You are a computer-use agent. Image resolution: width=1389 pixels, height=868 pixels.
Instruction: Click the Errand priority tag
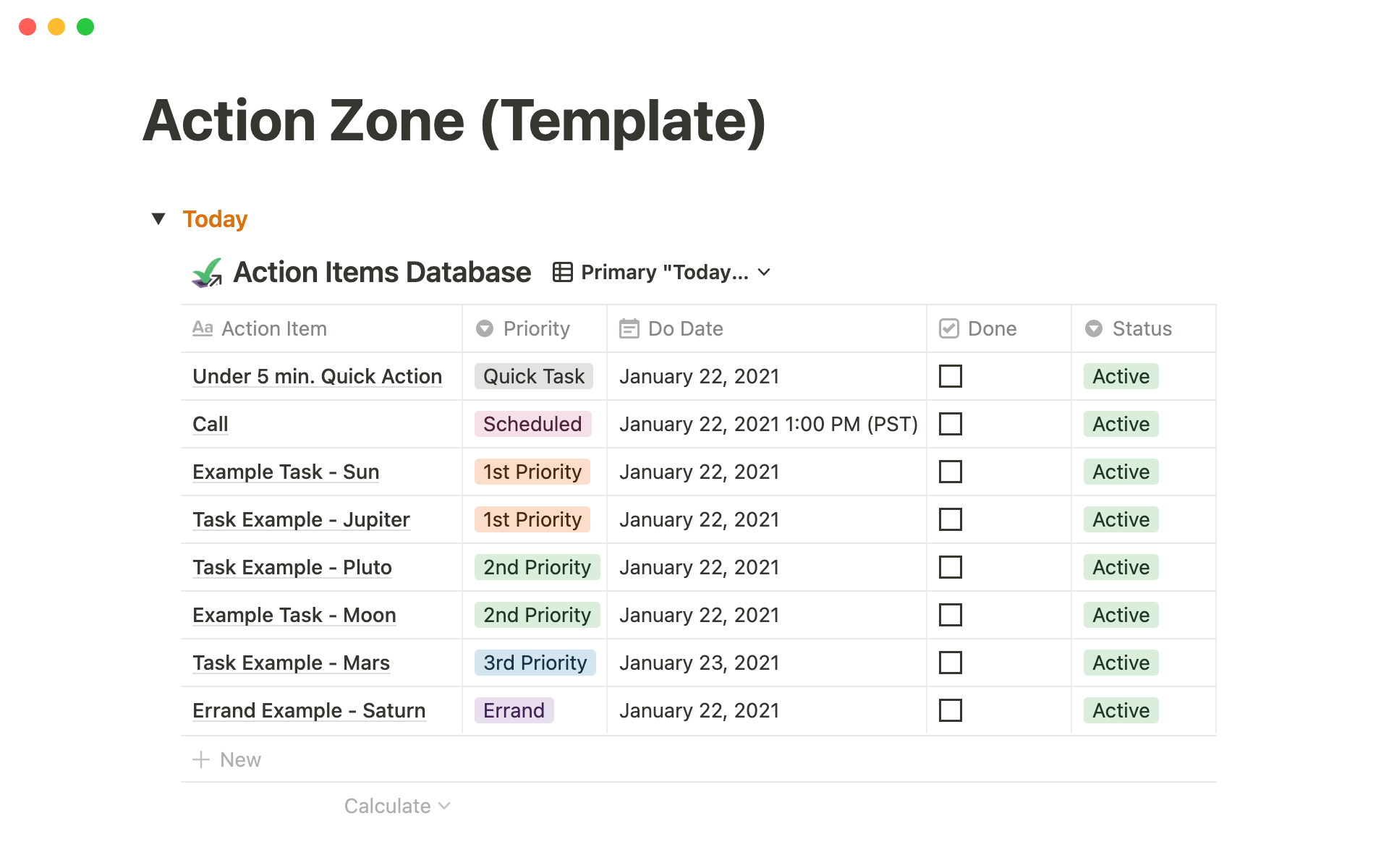pos(514,710)
